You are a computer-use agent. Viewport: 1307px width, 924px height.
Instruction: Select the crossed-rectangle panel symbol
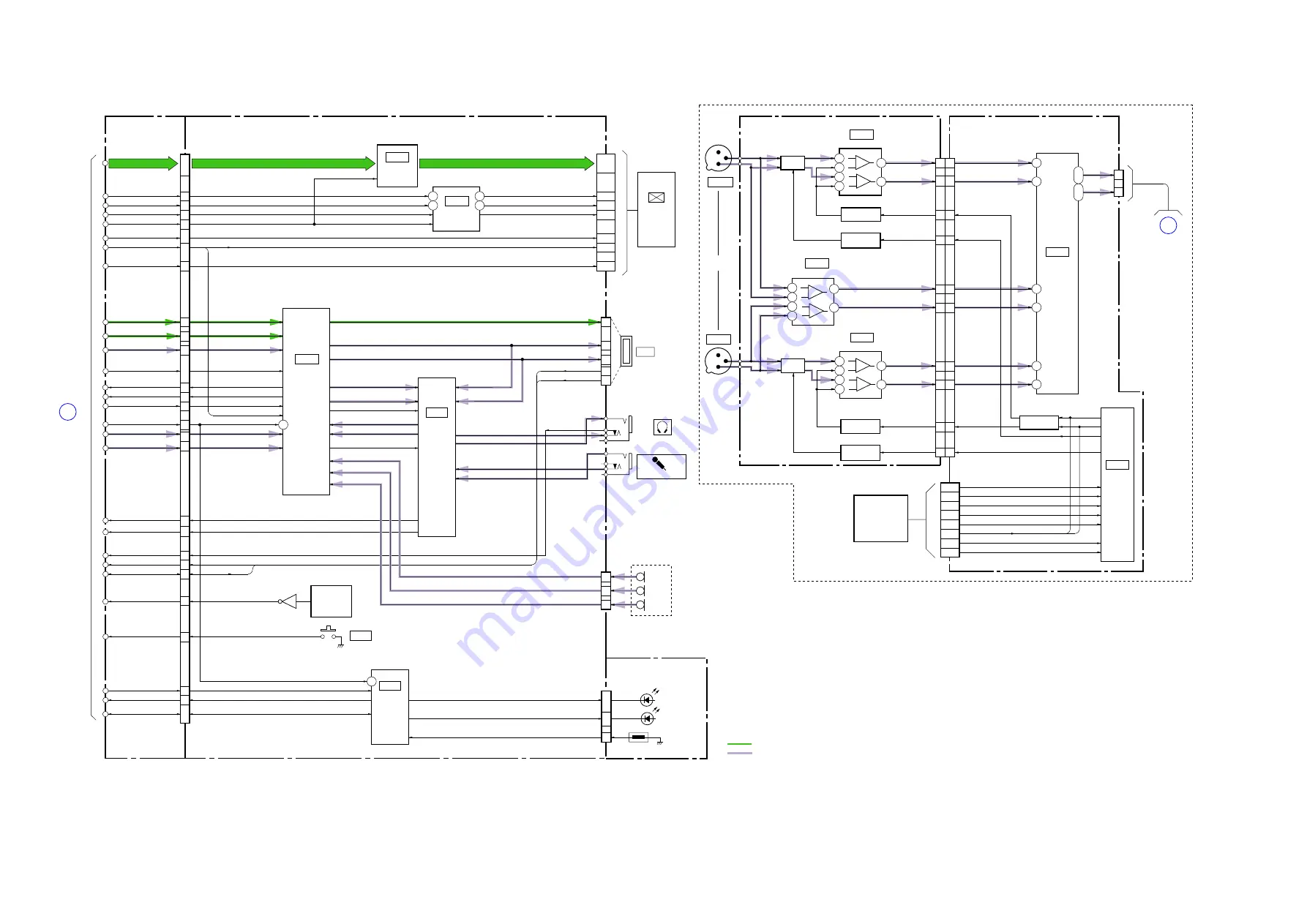click(656, 197)
